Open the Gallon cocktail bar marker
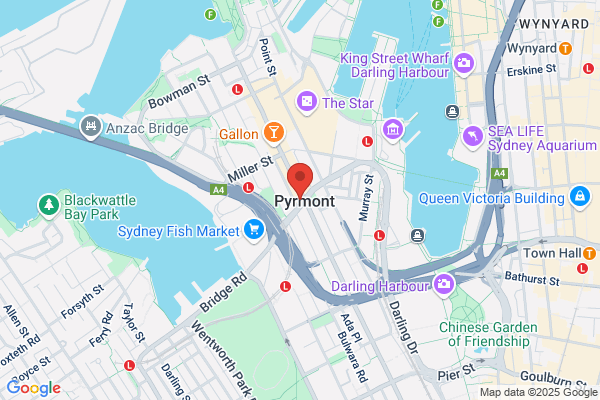Image resolution: width=600 pixels, height=400 pixels. [x=274, y=133]
